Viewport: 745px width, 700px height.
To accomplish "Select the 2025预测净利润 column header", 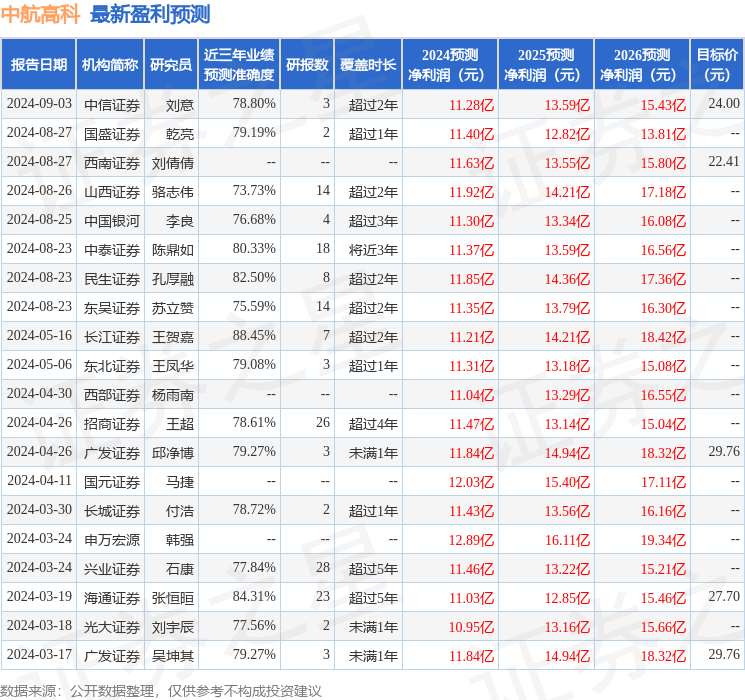I will 545,64.
